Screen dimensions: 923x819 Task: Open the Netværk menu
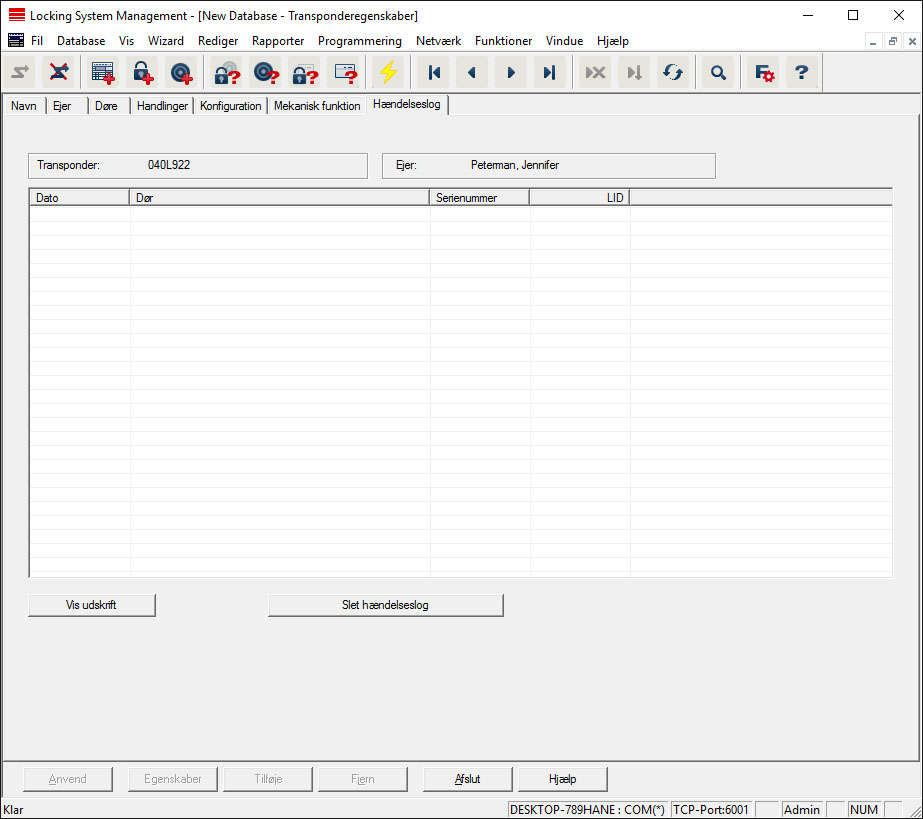tap(438, 41)
